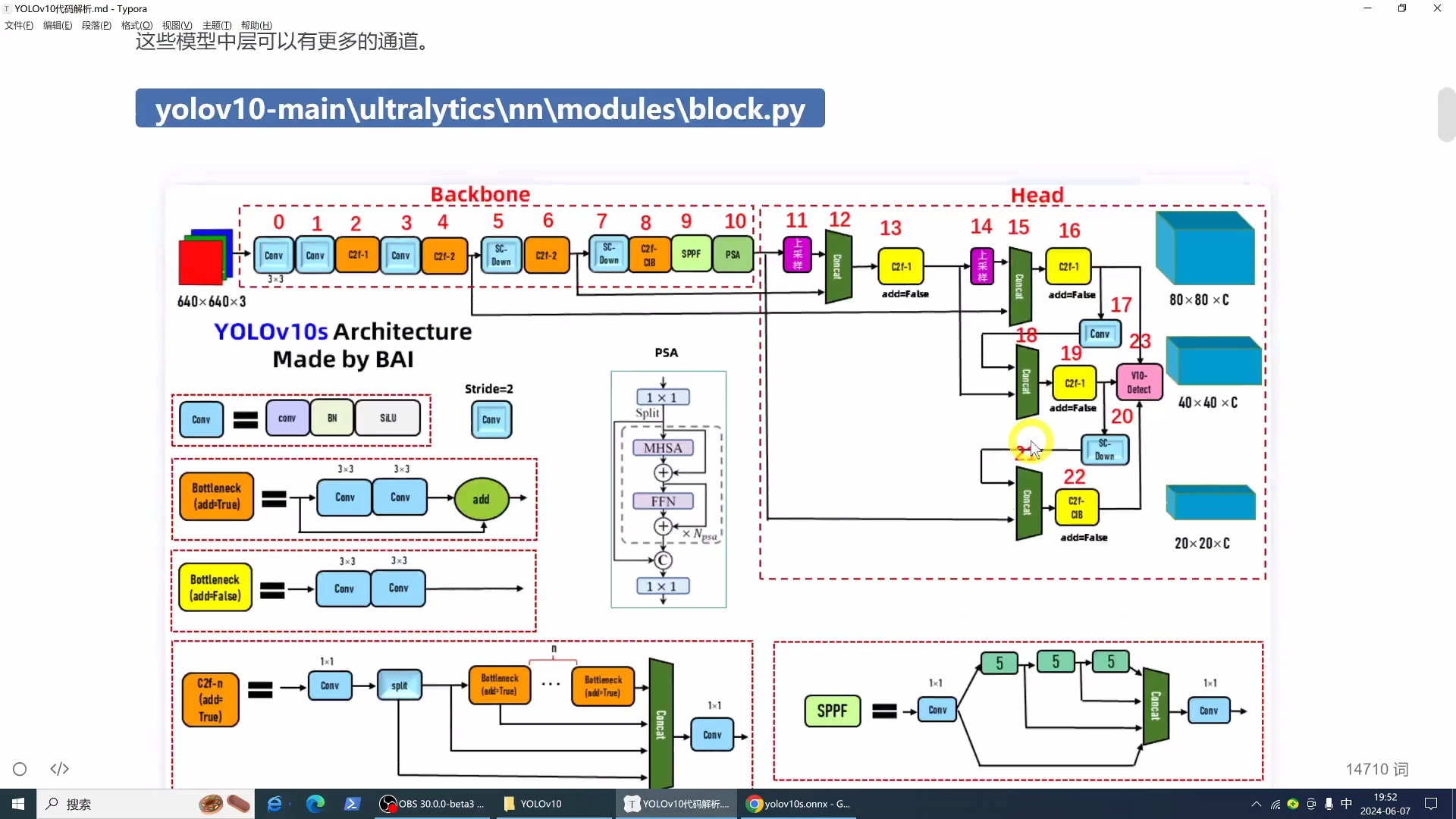Open Microsoft Edge from taskbar

(315, 804)
